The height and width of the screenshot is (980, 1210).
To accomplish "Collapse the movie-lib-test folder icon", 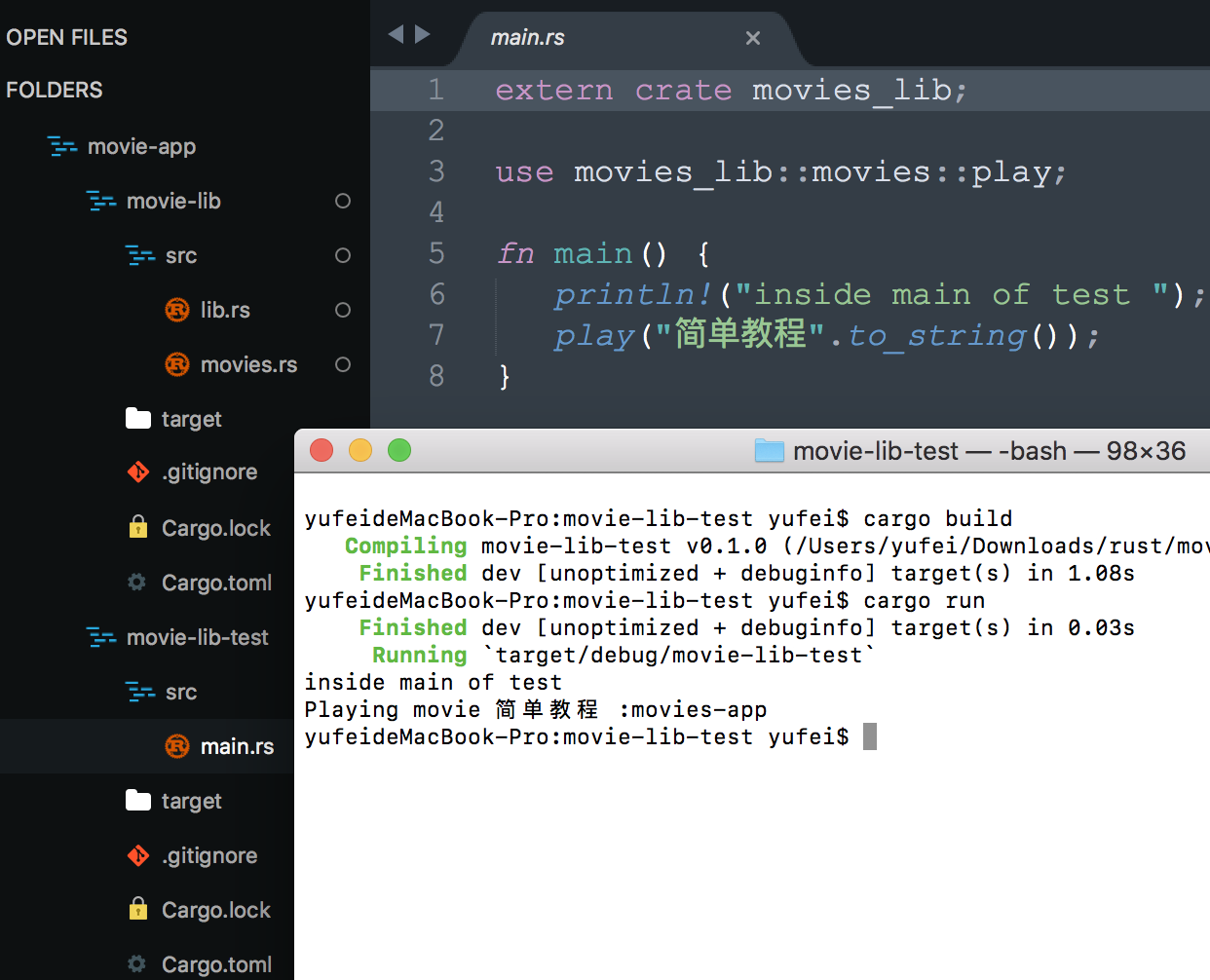I will pyautogui.click(x=101, y=638).
